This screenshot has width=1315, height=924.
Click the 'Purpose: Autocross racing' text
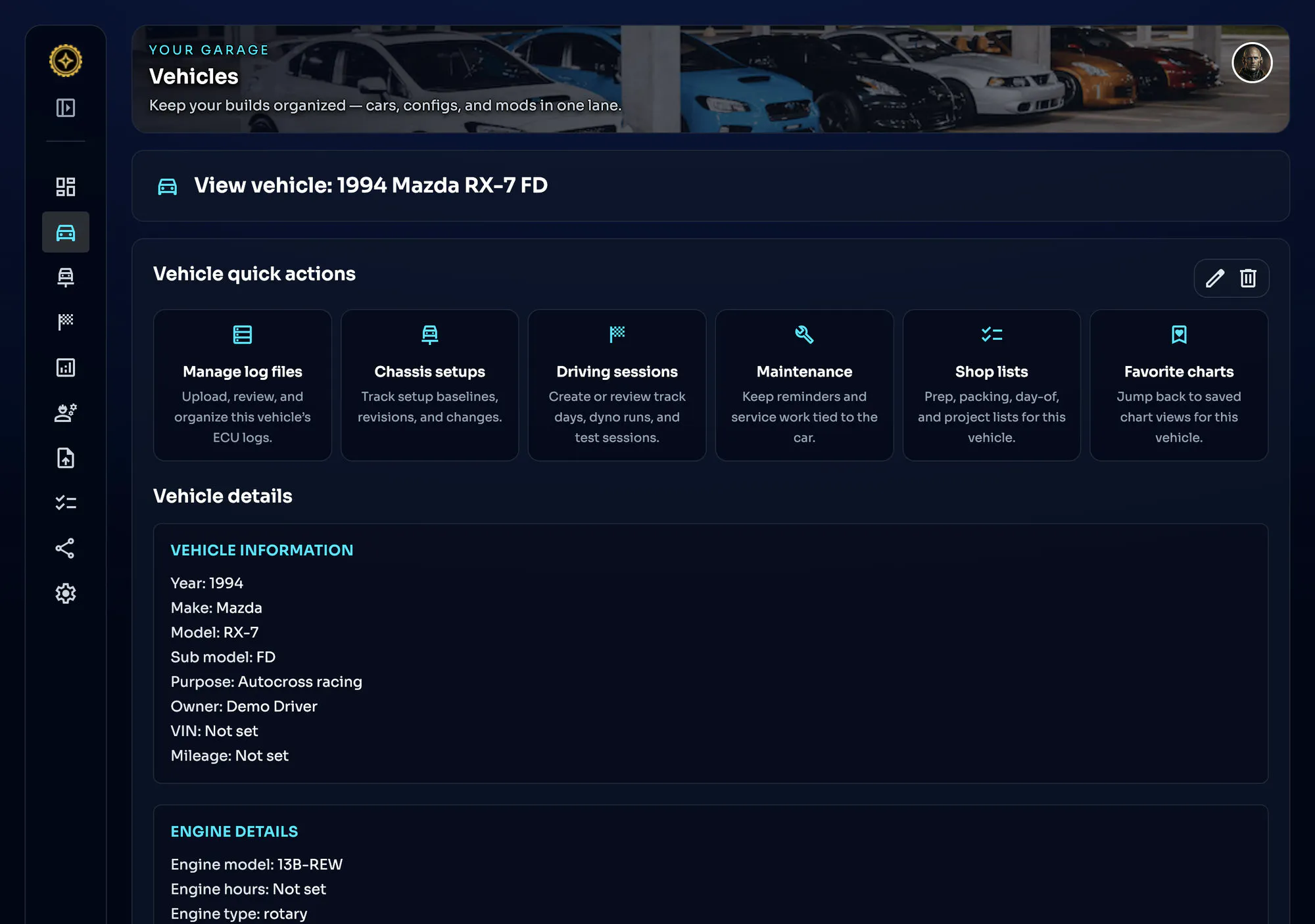266,682
